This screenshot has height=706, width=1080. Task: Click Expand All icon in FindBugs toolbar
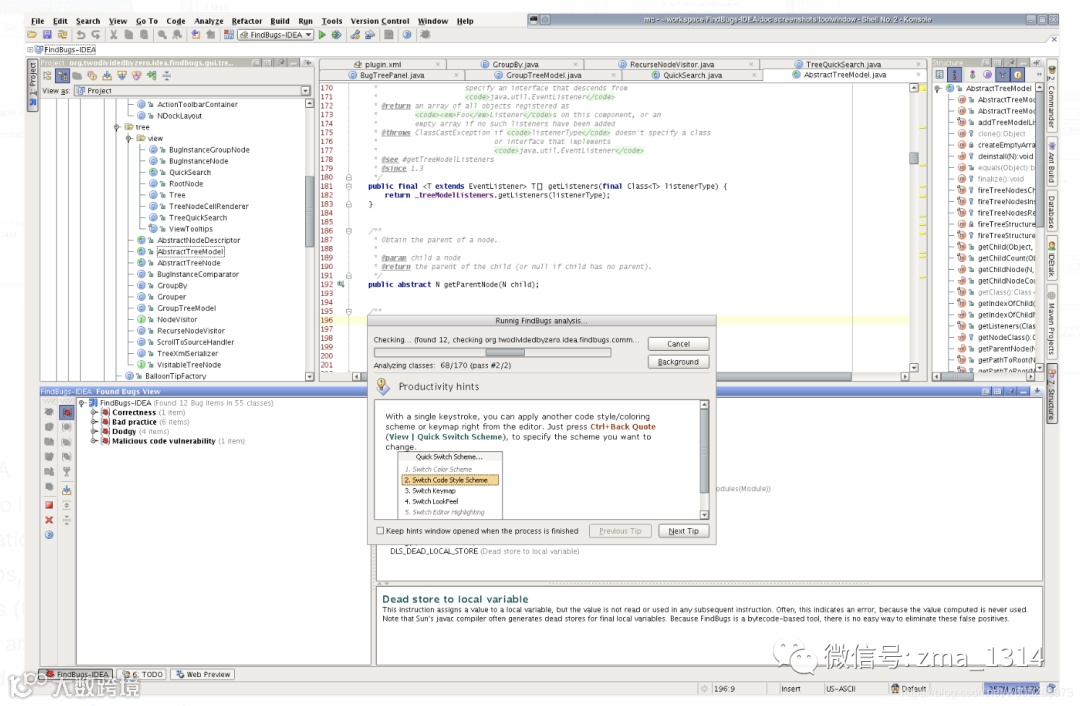[x=66, y=506]
